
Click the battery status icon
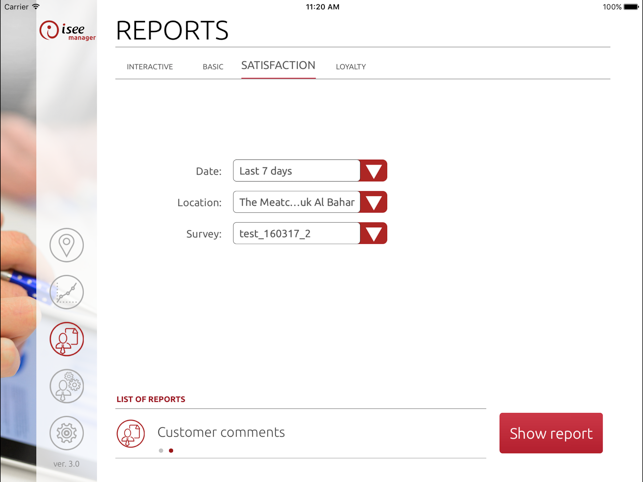tap(631, 7)
